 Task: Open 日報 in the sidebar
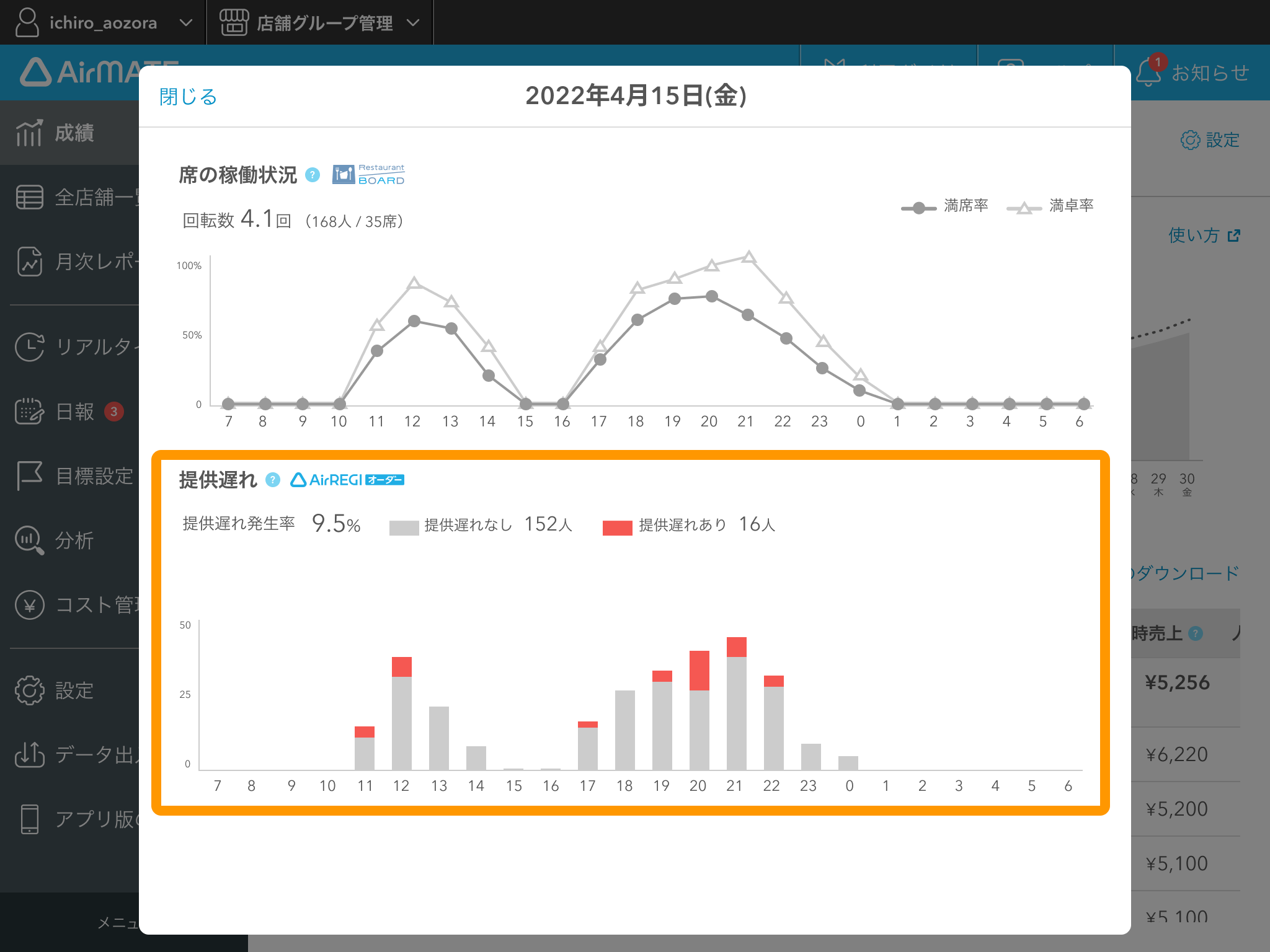69,412
